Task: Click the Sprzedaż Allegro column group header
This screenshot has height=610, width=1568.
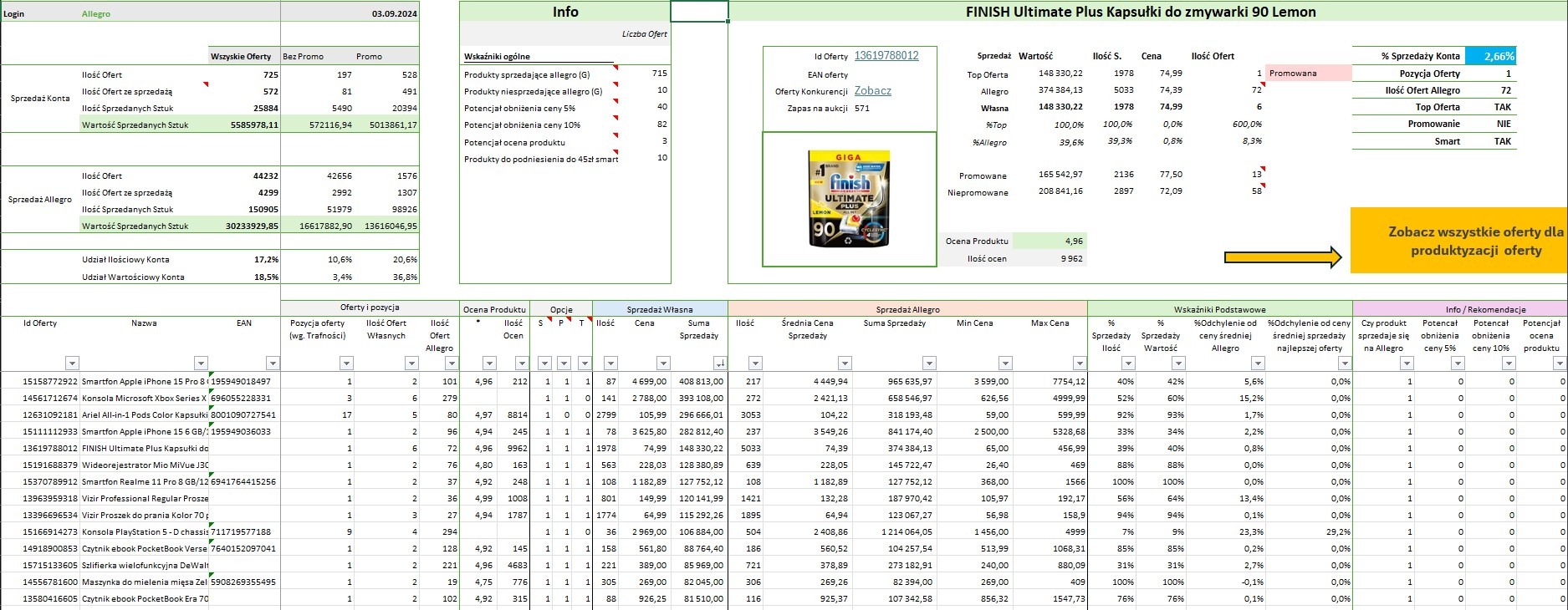Action: (x=907, y=309)
